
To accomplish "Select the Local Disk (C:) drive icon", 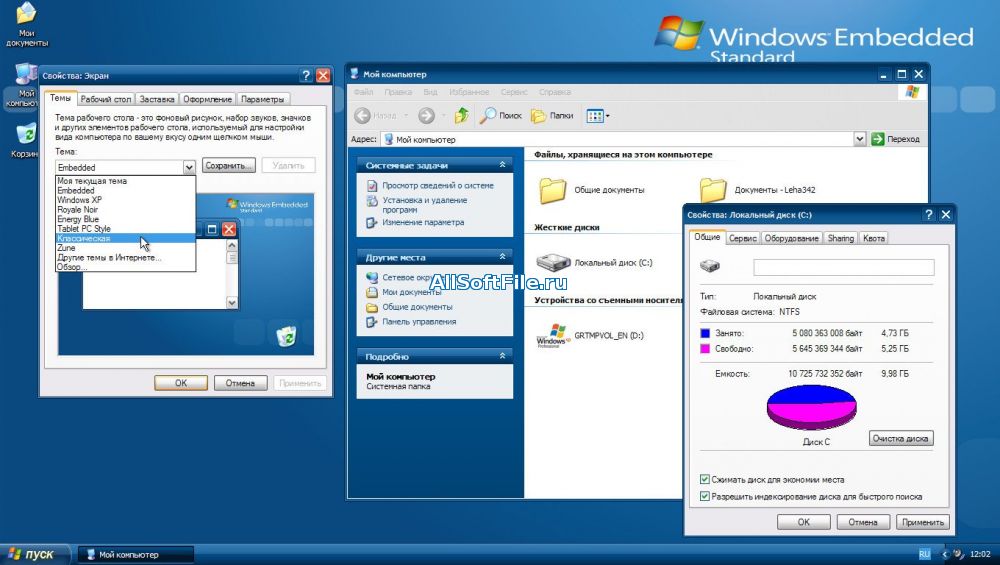I will [x=553, y=262].
